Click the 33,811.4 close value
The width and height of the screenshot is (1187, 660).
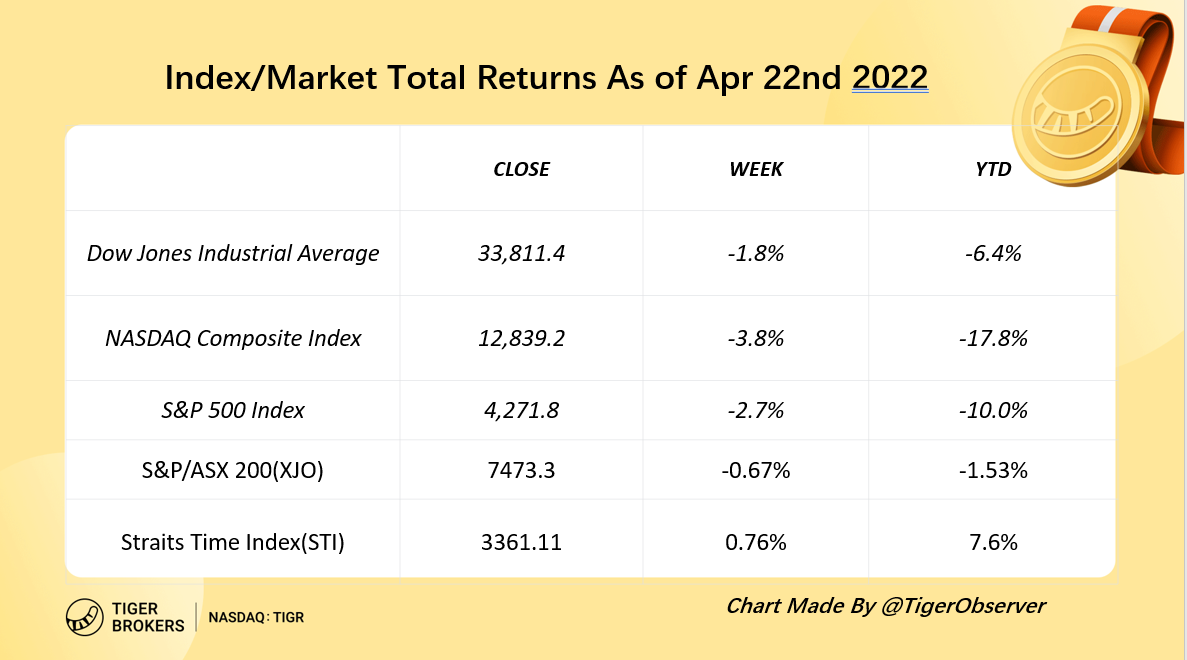pos(521,253)
